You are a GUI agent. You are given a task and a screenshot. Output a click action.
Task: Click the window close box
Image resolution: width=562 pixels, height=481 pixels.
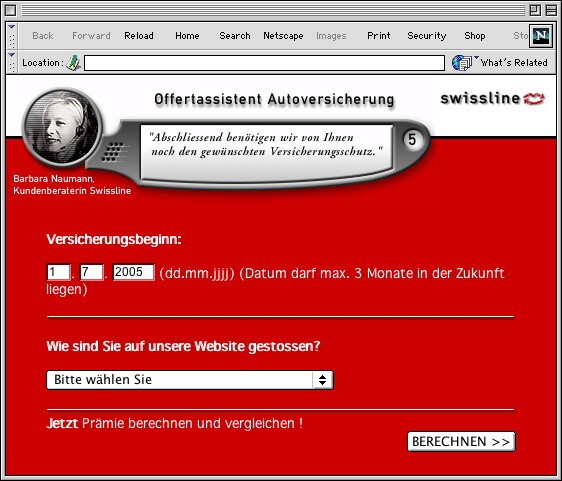[10, 10]
